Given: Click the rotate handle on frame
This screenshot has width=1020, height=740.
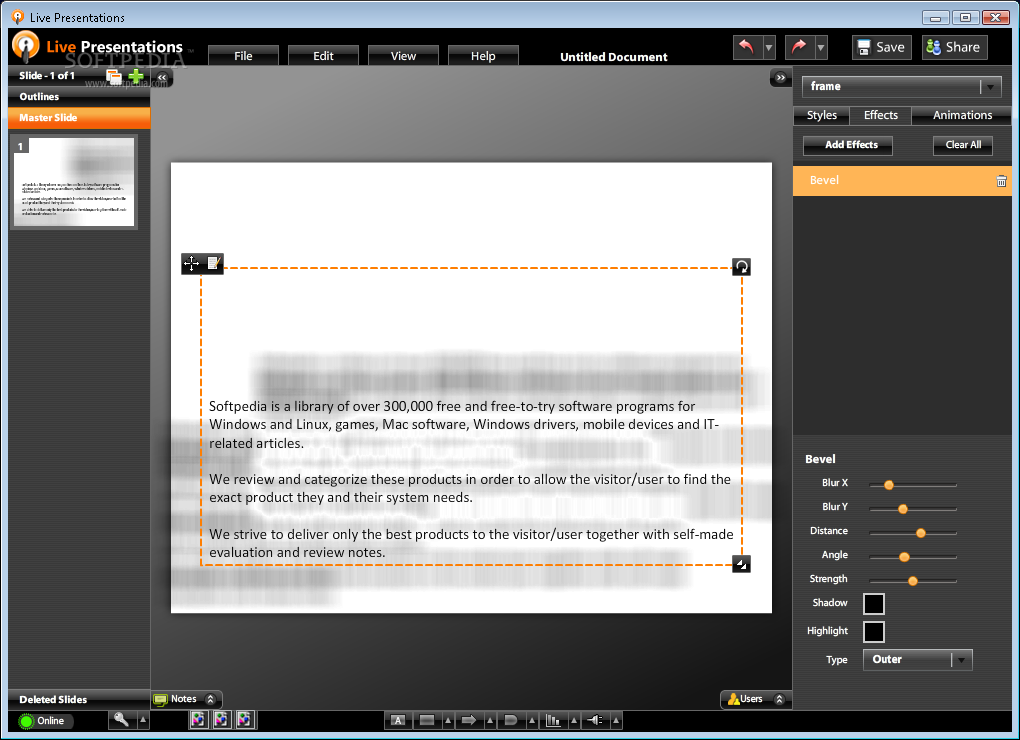Looking at the screenshot, I should point(742,267).
